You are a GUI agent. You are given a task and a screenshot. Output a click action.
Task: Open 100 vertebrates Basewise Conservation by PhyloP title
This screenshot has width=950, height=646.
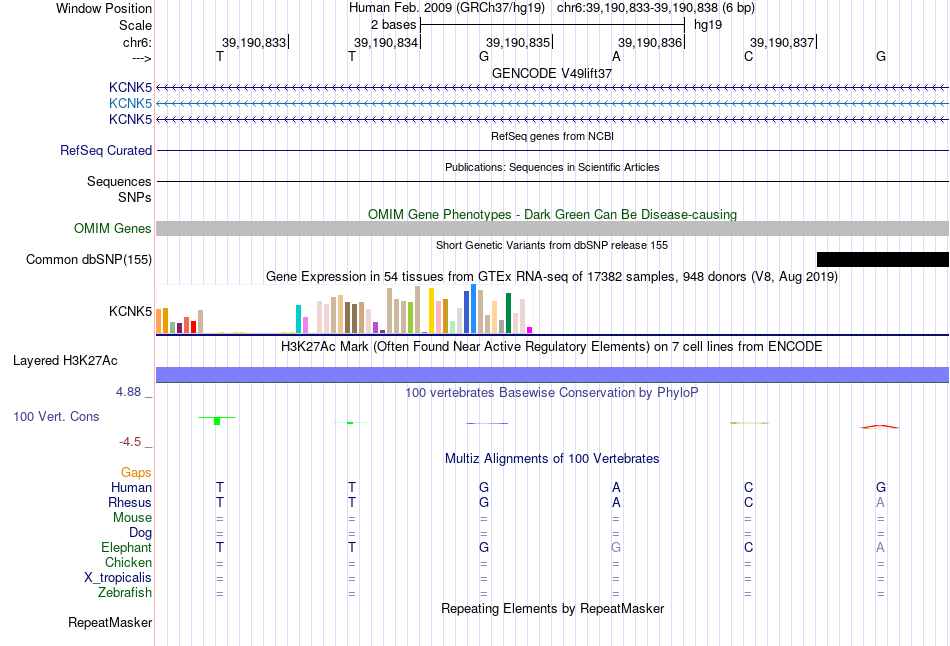(x=552, y=393)
